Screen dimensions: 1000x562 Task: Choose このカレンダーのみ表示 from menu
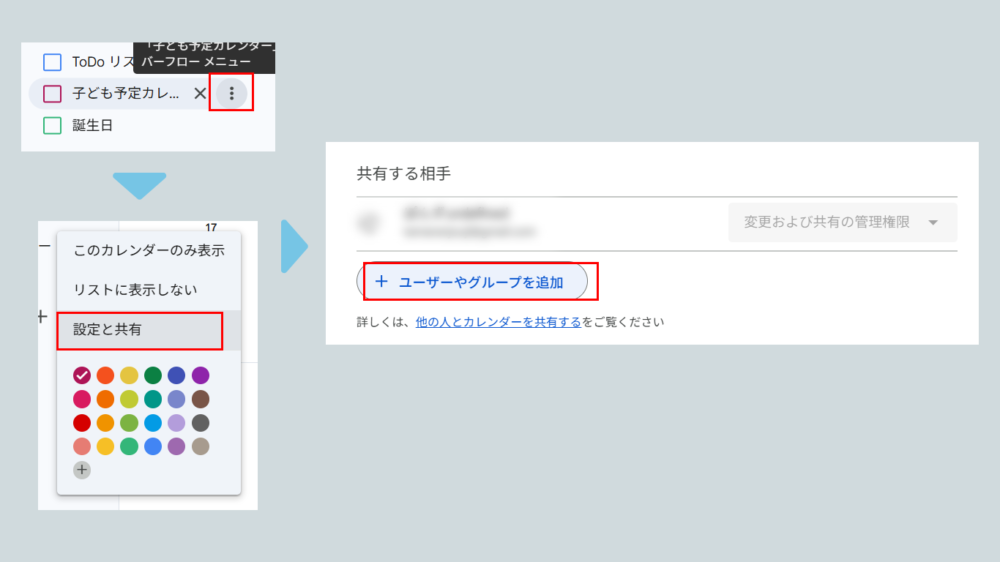coord(148,250)
